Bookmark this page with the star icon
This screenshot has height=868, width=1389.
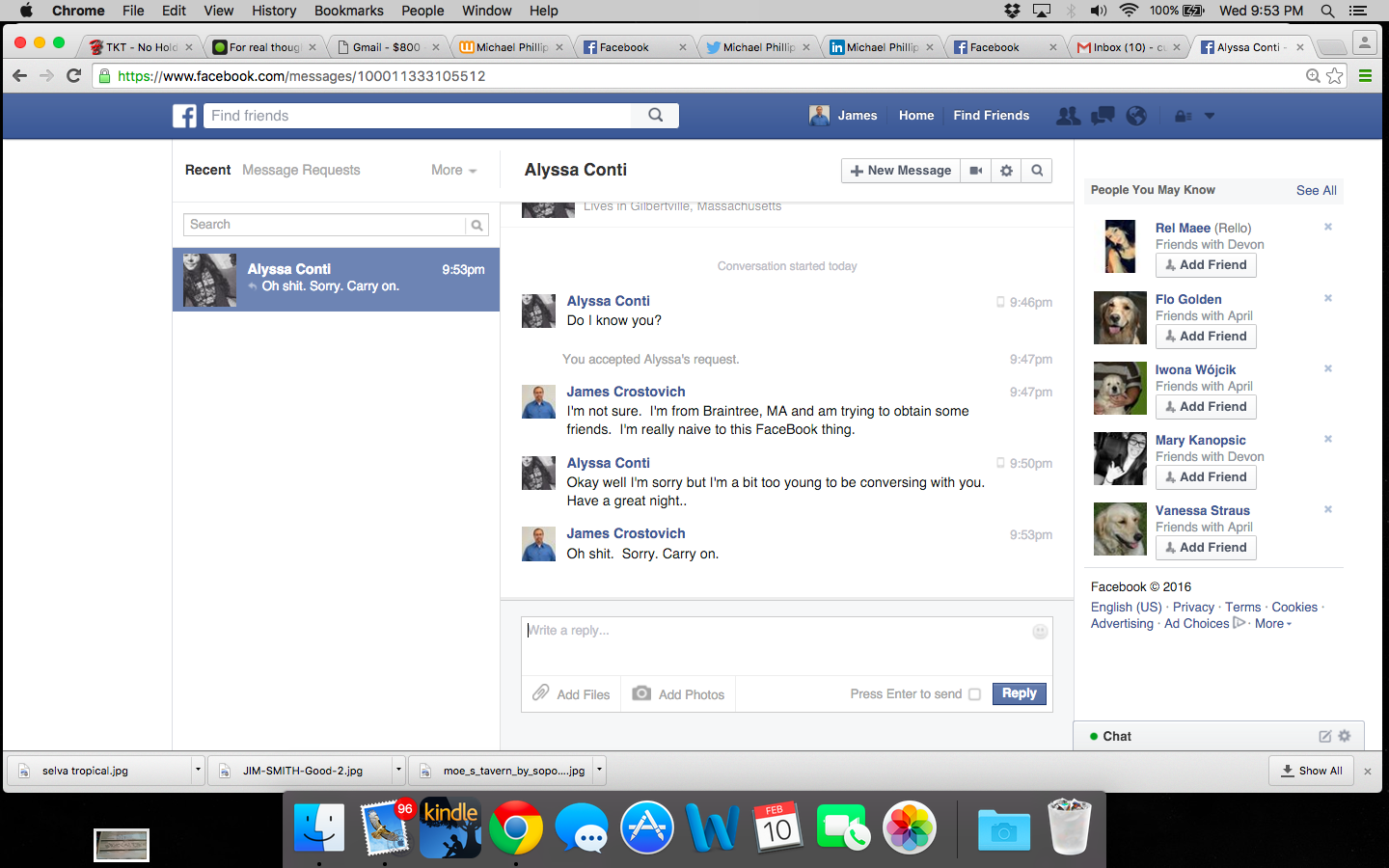(x=1335, y=75)
